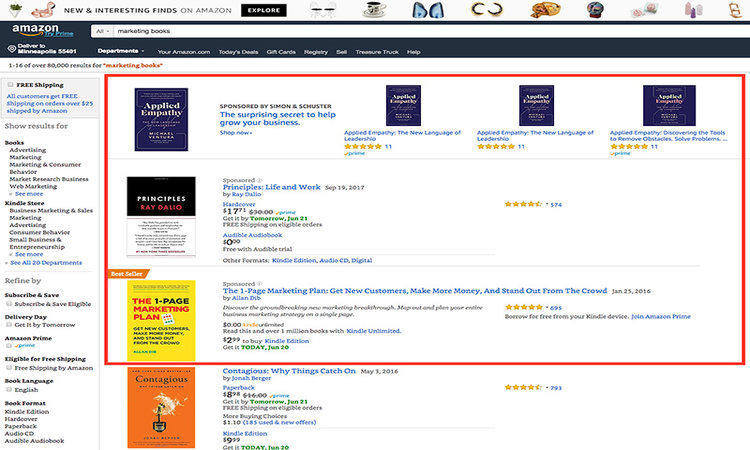The image size is (750, 450).
Task: Open Contagious book cover image
Action: tap(161, 407)
